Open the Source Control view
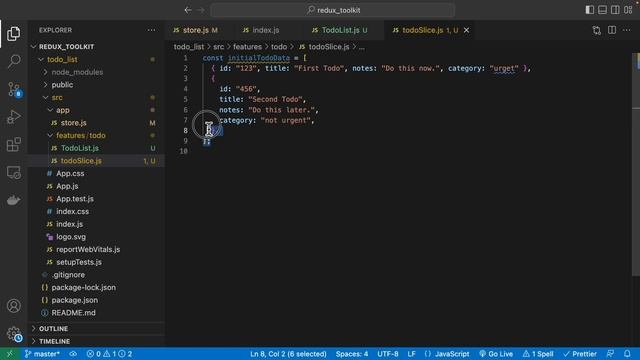Screen dimensions: 640x360 click(x=13, y=89)
